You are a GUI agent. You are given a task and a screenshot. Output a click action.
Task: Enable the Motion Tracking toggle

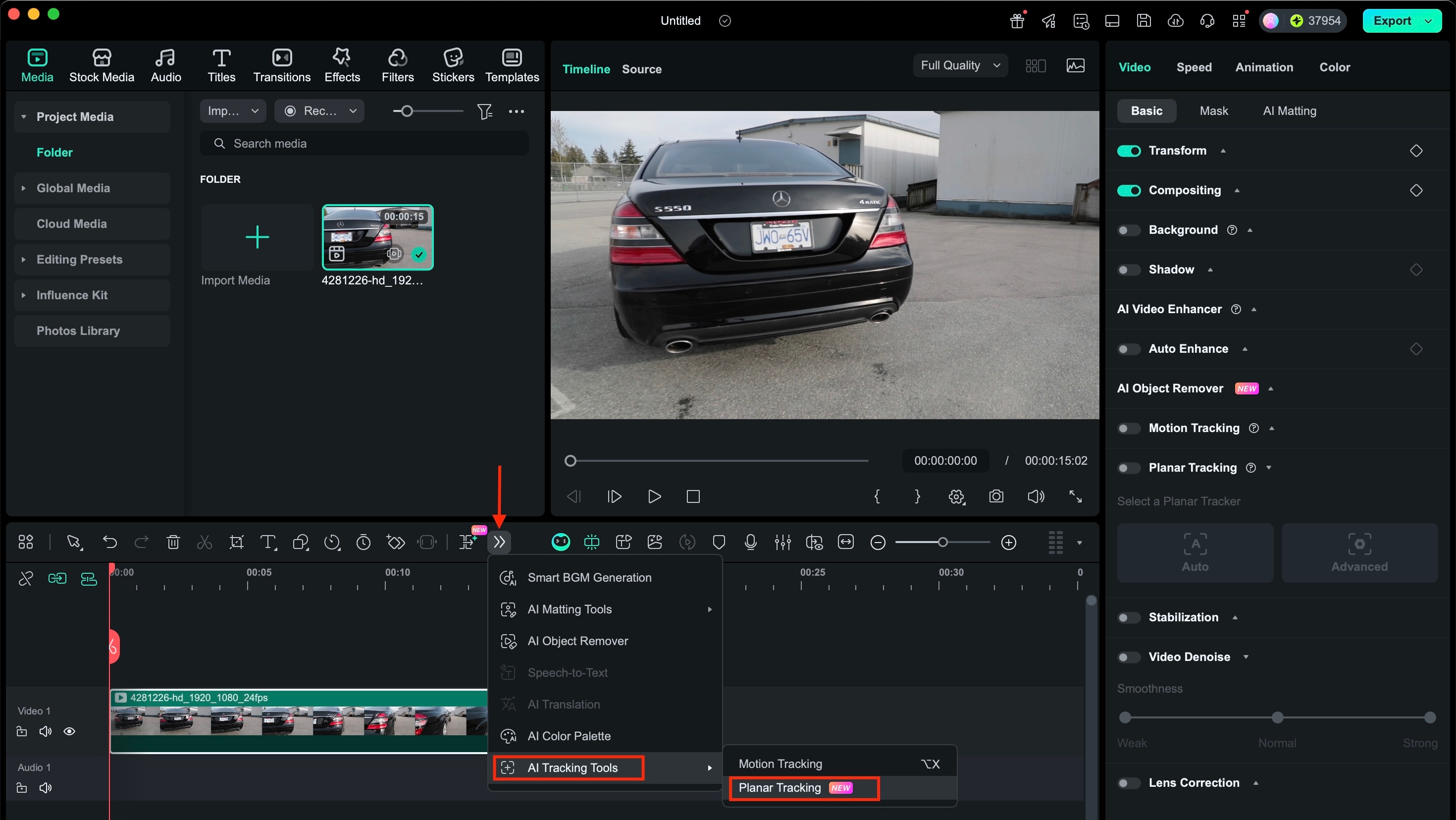coord(1128,428)
